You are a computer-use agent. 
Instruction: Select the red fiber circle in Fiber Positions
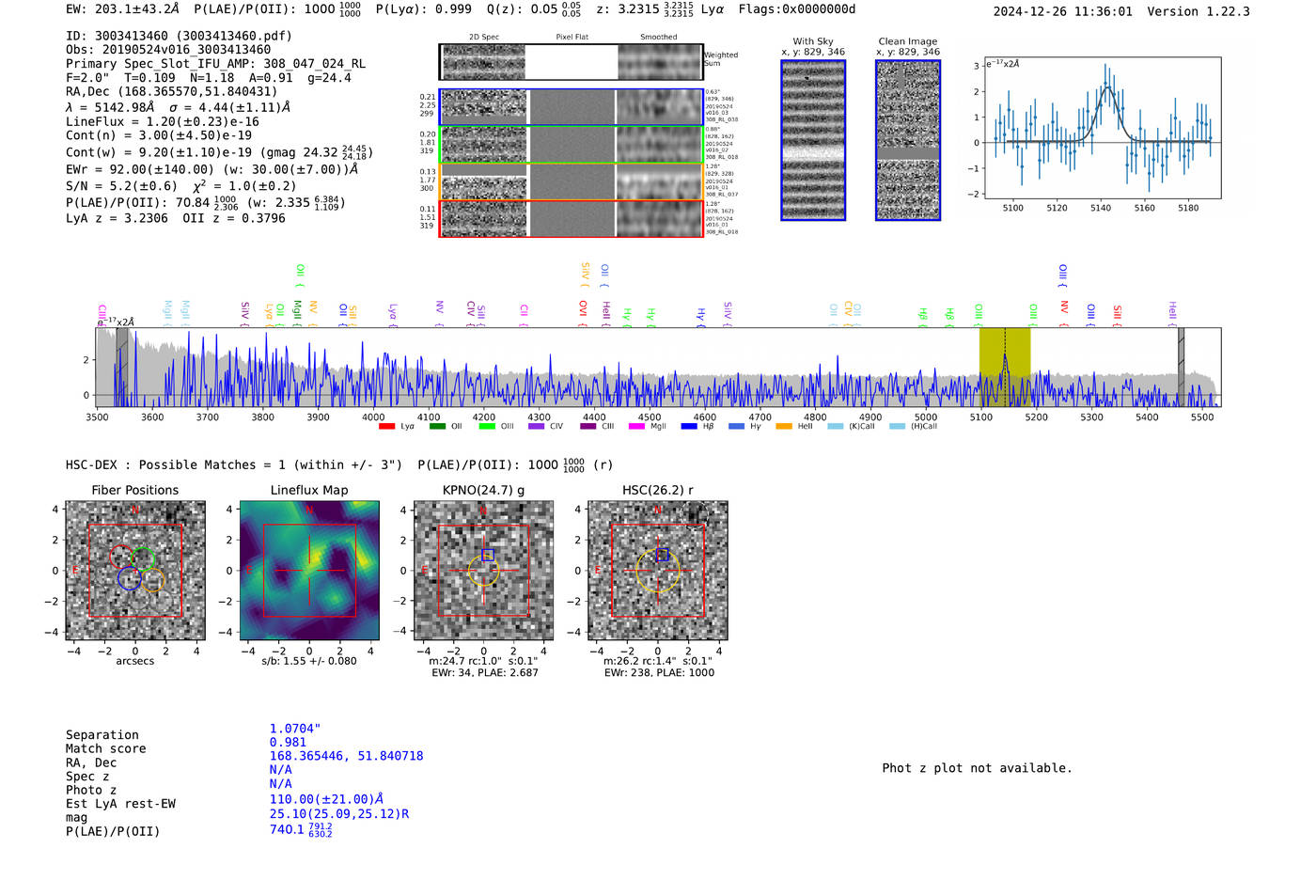[x=121, y=556]
